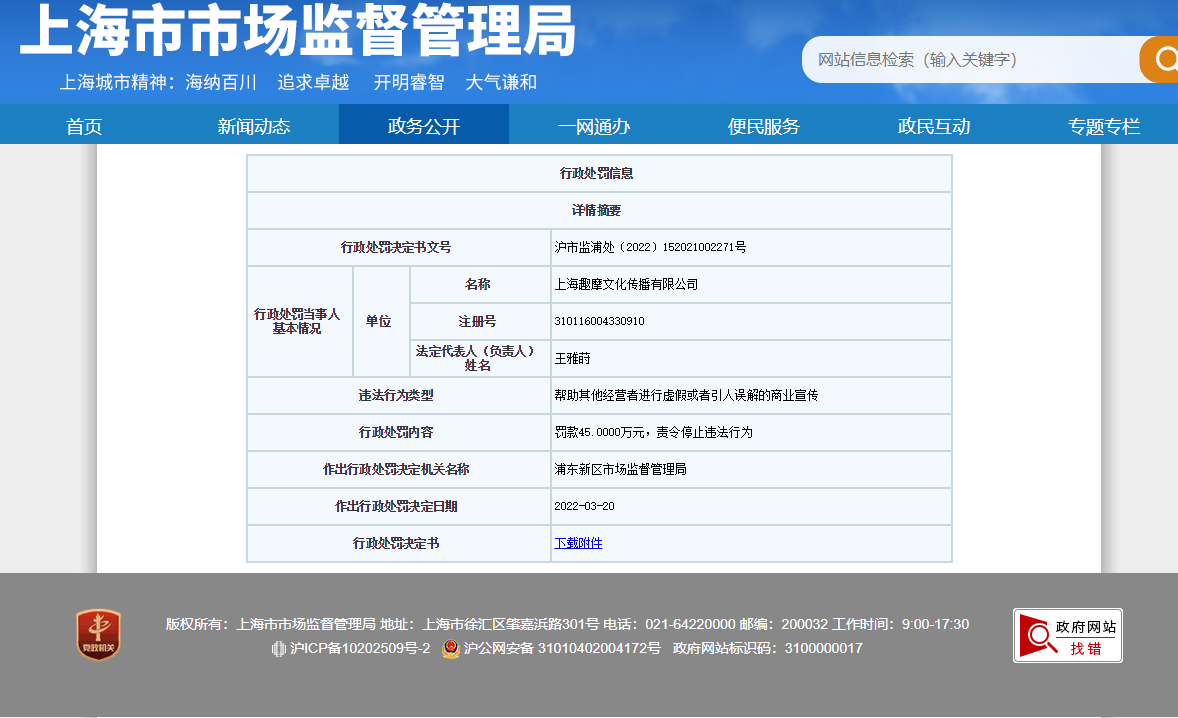Click the orange search magnifier button
Image resolution: width=1178 pixels, height=718 pixels.
(x=1161, y=59)
